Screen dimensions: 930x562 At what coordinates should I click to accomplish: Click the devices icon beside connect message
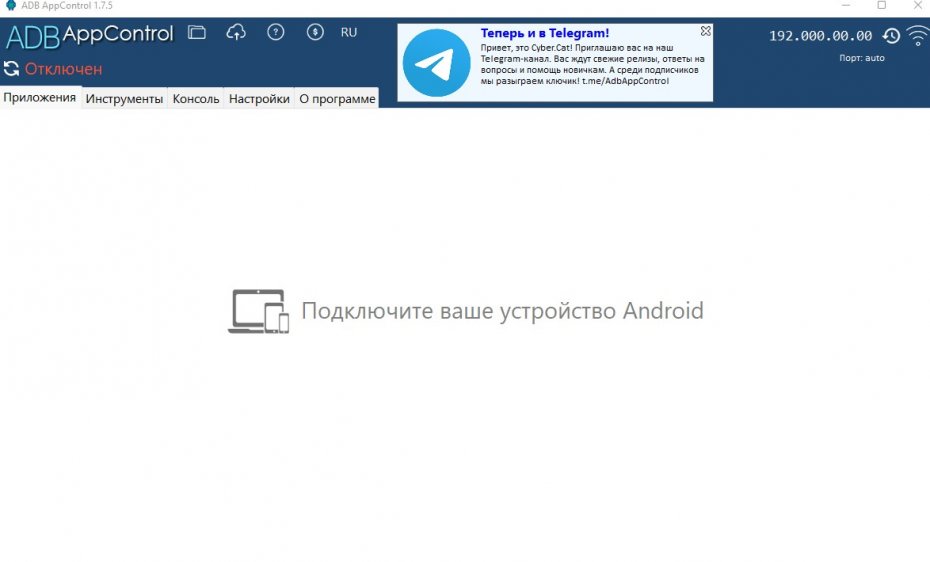pos(259,311)
